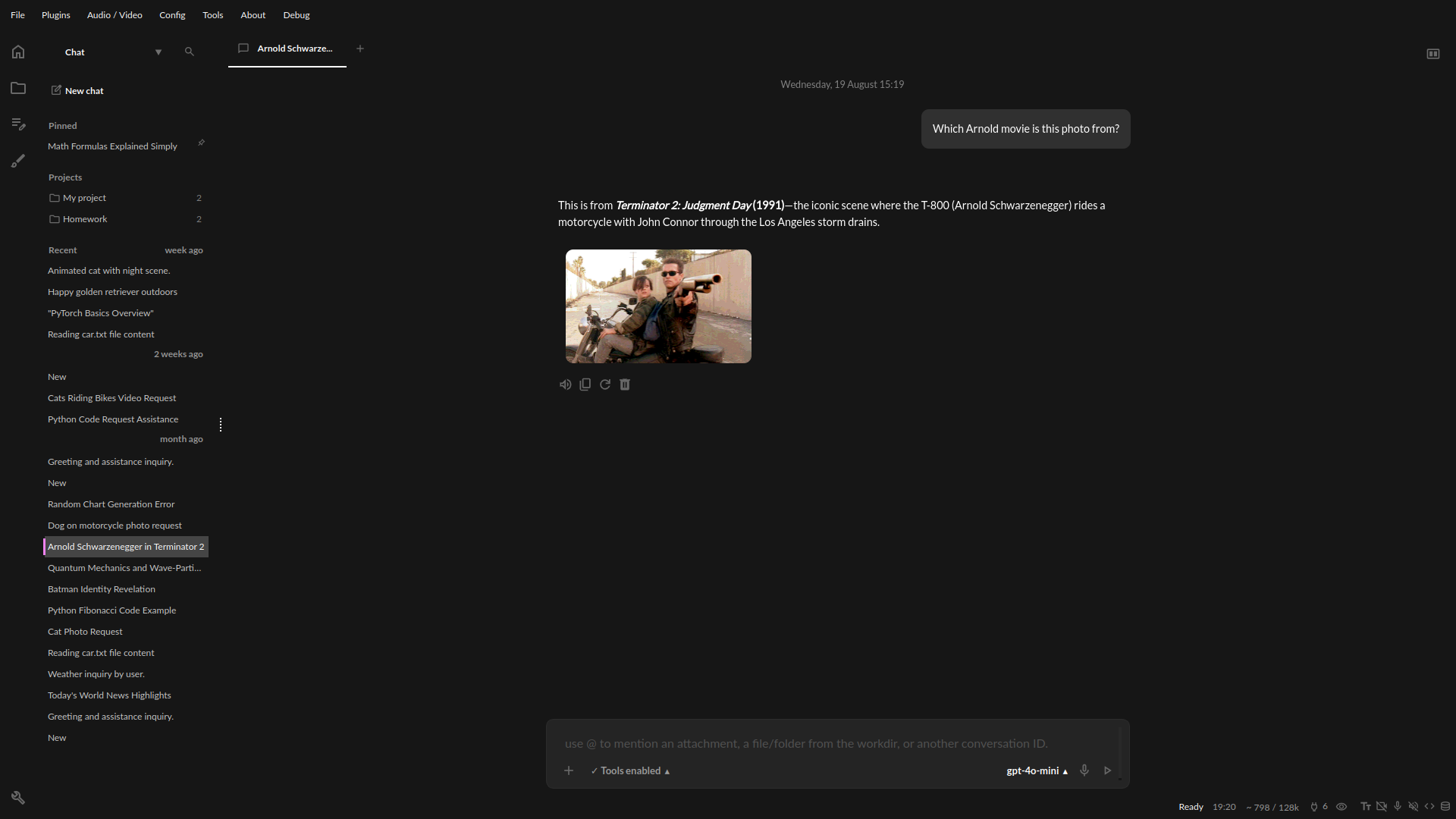Click the user message bubble about Arnold movie
This screenshot has width=1456, height=819.
pos(1026,129)
